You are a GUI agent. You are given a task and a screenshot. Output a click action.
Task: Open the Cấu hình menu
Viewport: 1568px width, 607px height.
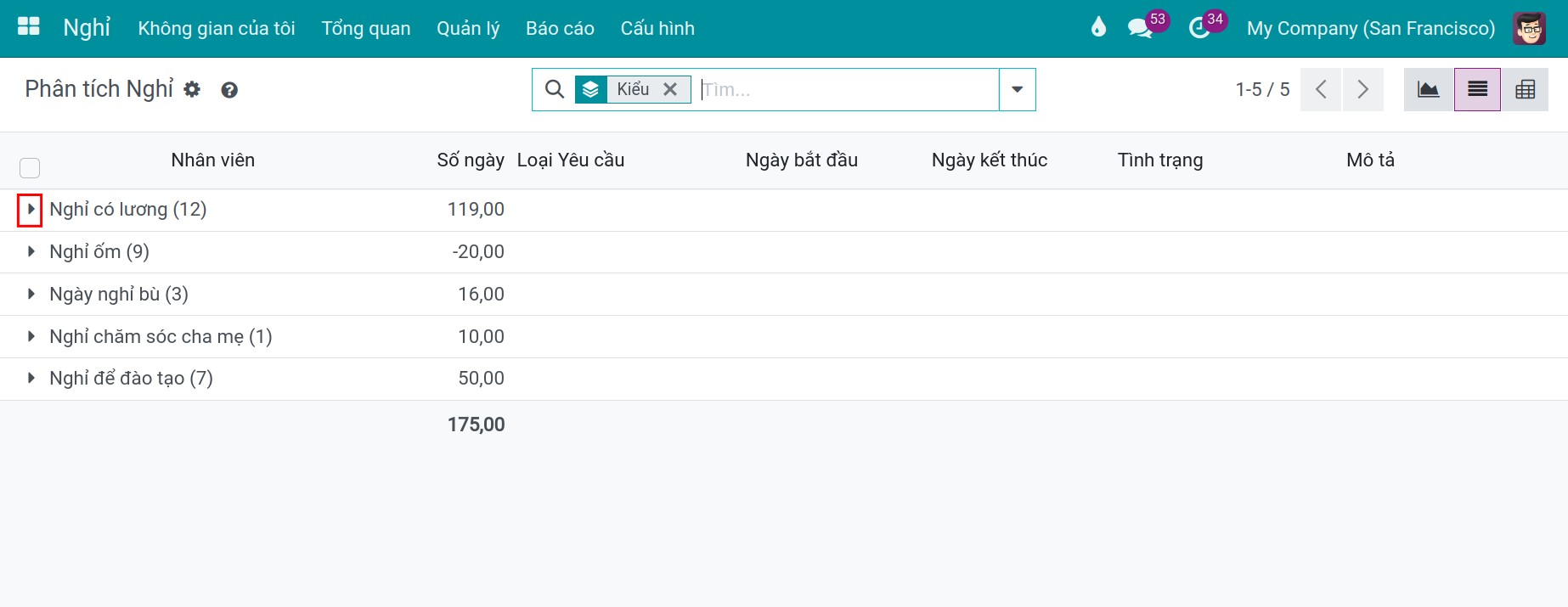pyautogui.click(x=657, y=28)
